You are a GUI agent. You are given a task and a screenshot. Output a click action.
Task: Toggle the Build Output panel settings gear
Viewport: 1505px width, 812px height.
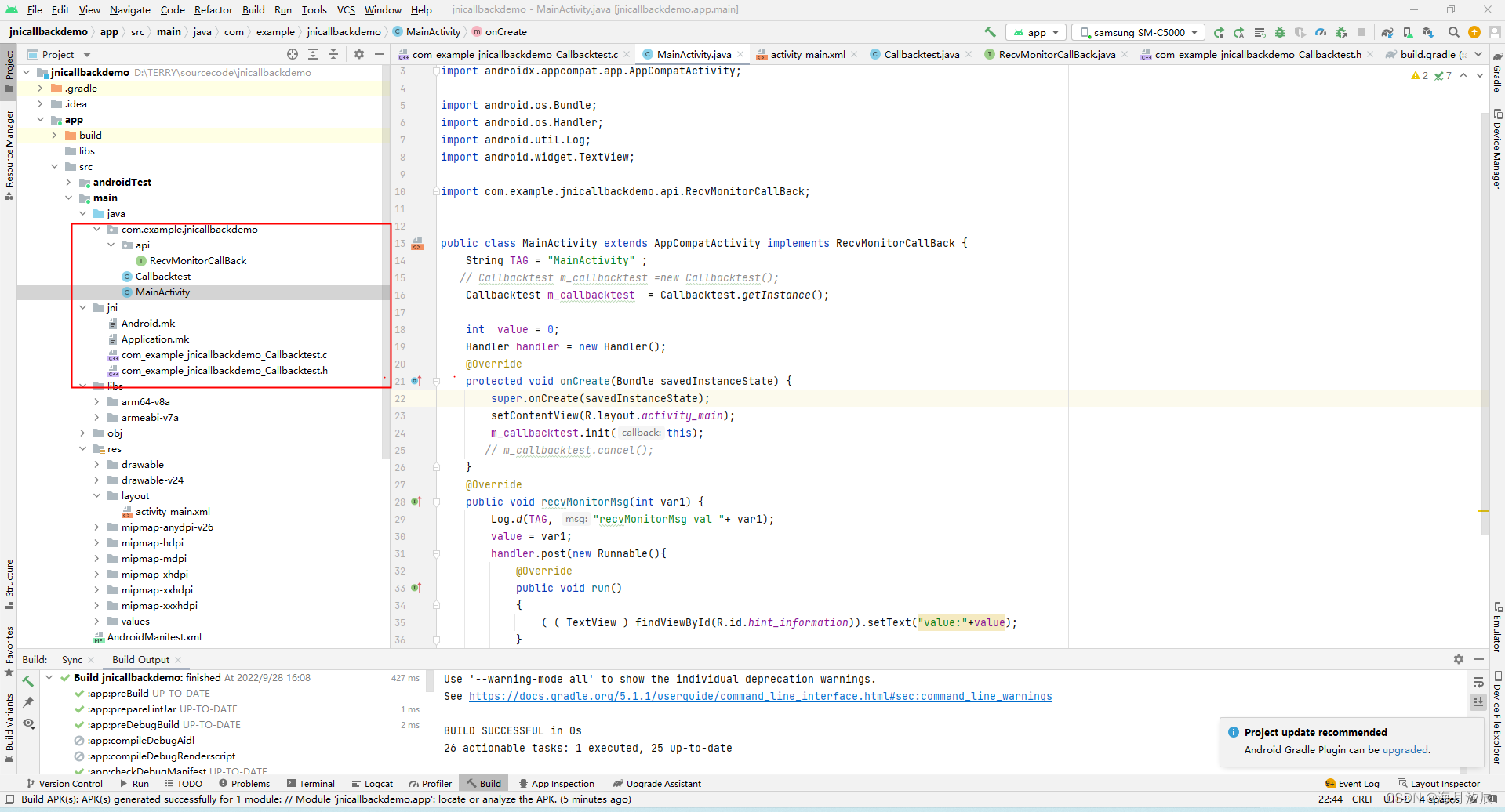(x=1459, y=659)
